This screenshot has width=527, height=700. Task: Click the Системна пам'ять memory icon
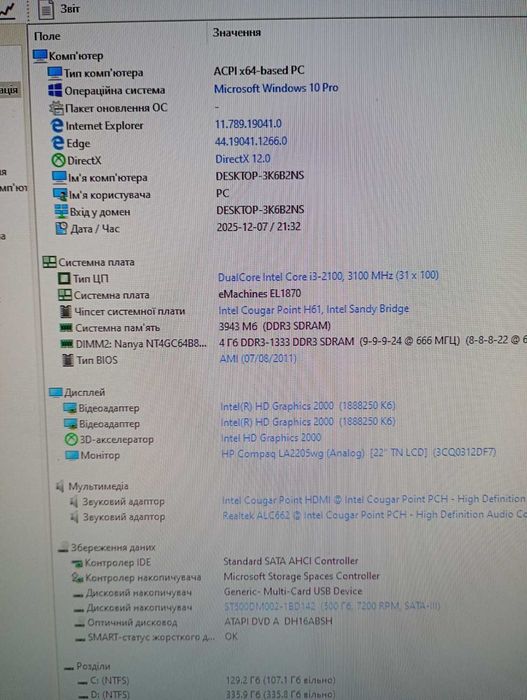click(67, 328)
